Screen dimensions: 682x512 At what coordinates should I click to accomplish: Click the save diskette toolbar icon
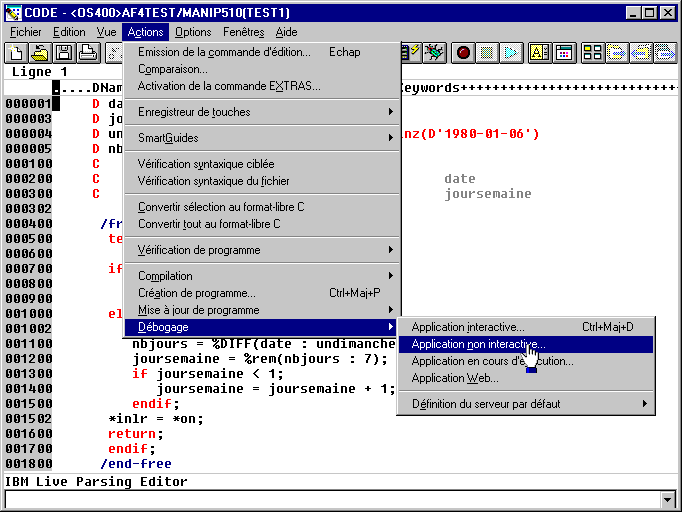[64, 52]
